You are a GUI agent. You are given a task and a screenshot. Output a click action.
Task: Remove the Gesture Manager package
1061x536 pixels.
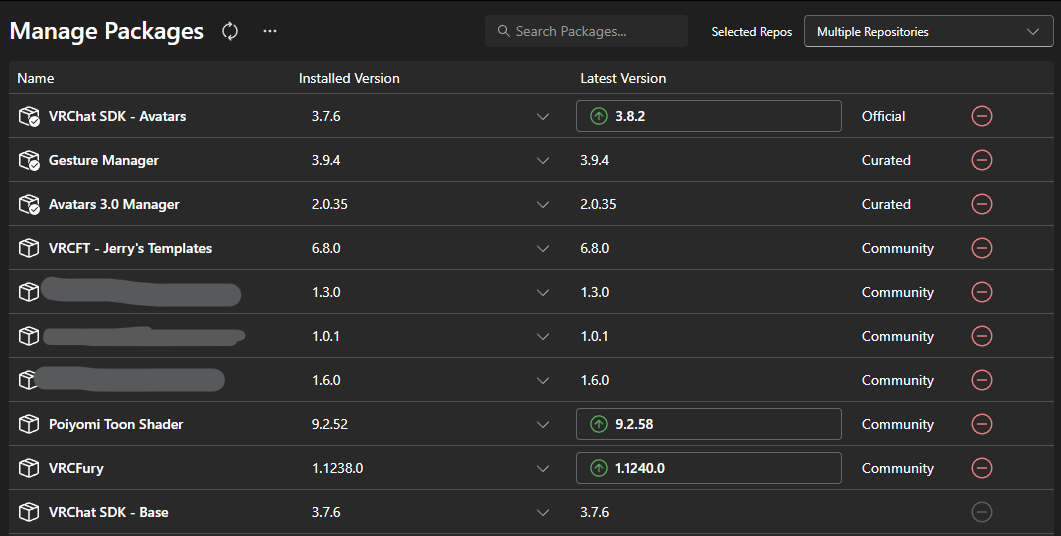(x=982, y=160)
